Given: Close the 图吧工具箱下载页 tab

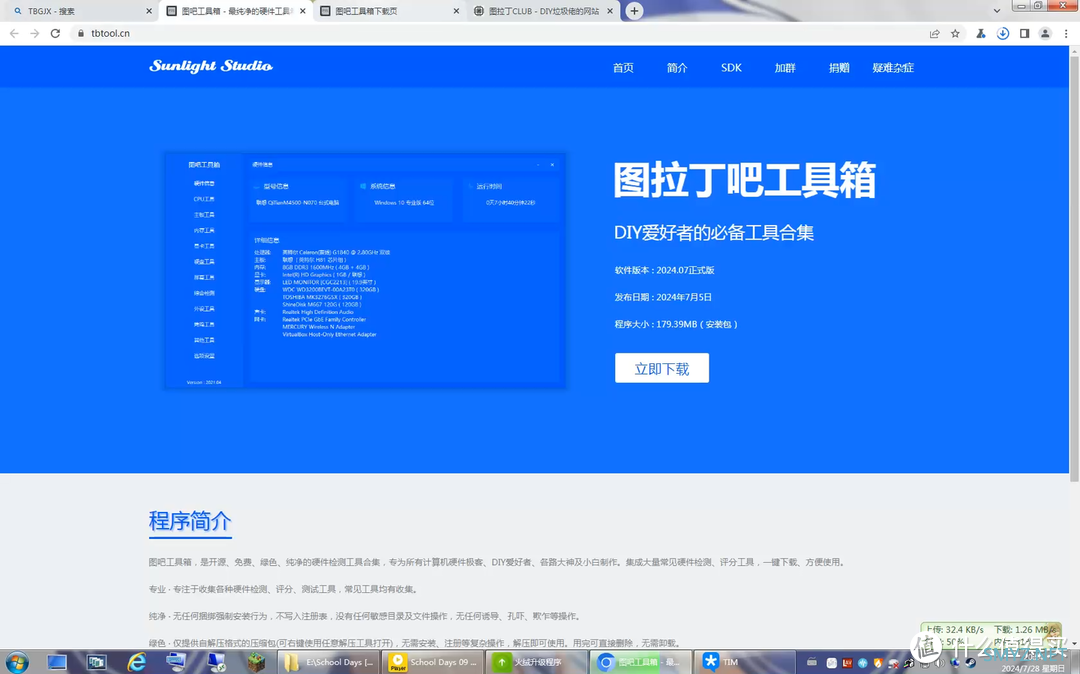Looking at the screenshot, I should (457, 11).
